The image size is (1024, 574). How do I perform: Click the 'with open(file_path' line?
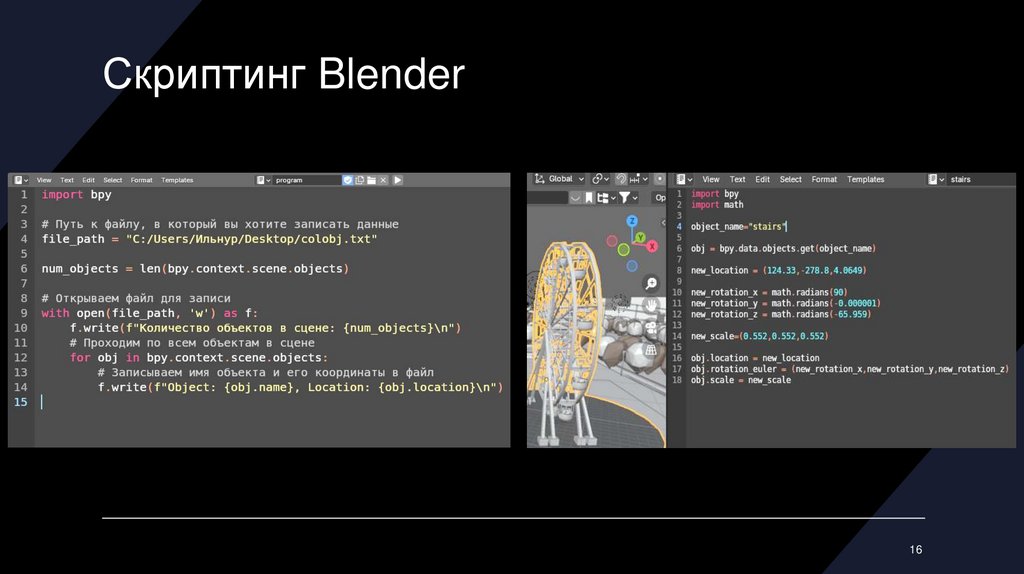pos(150,313)
